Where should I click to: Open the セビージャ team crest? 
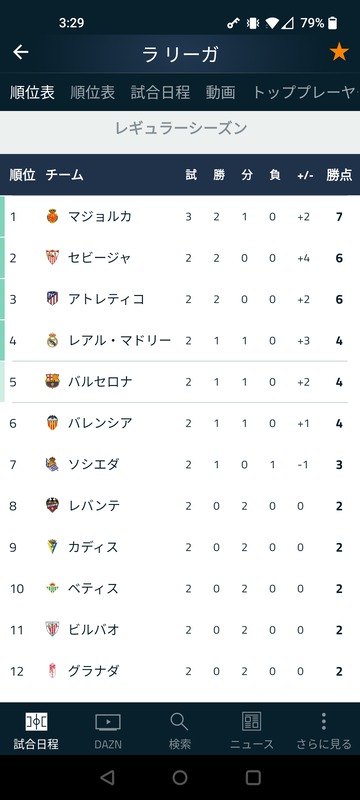pos(53,258)
